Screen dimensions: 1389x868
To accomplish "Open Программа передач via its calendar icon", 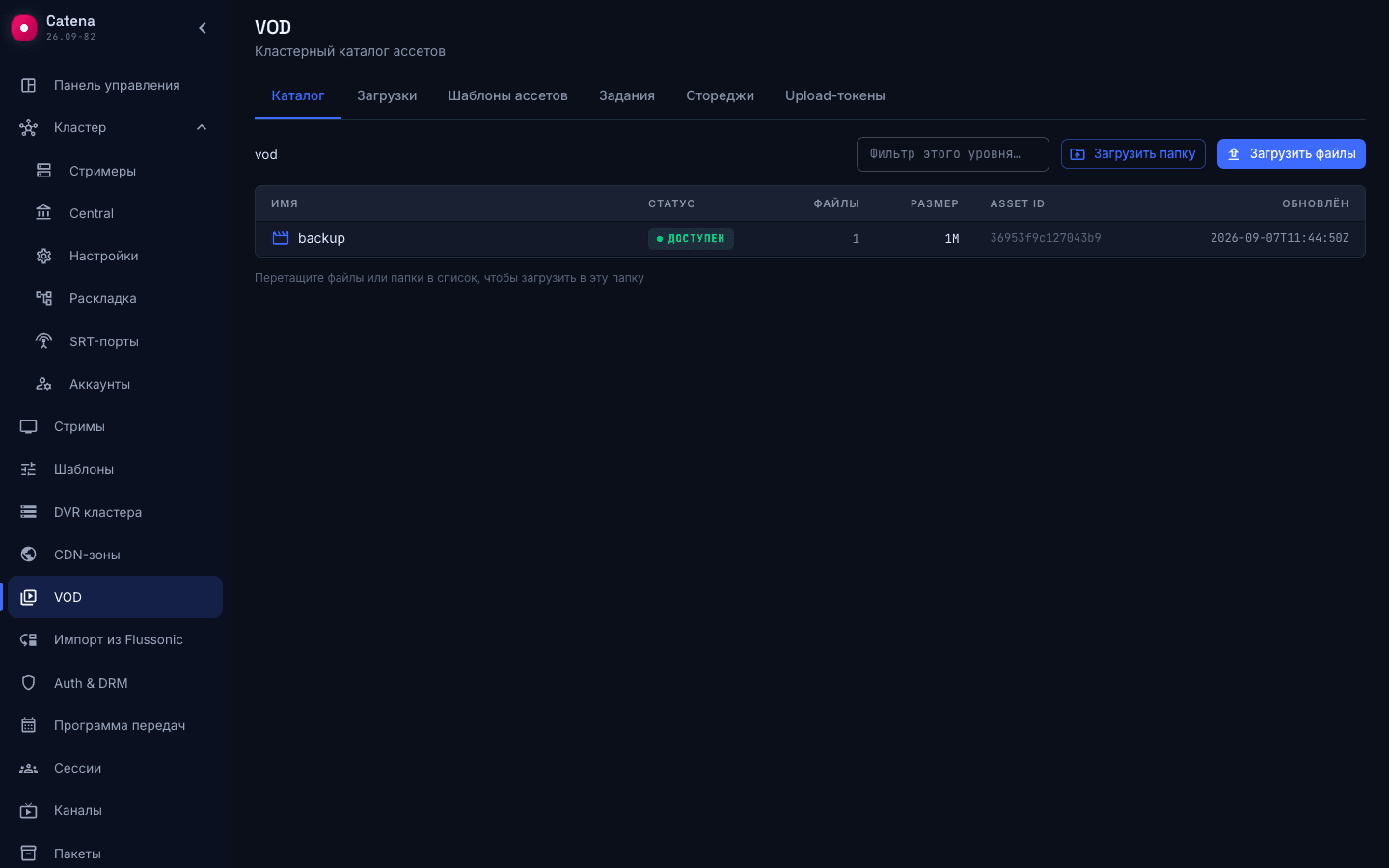I will tap(28, 725).
